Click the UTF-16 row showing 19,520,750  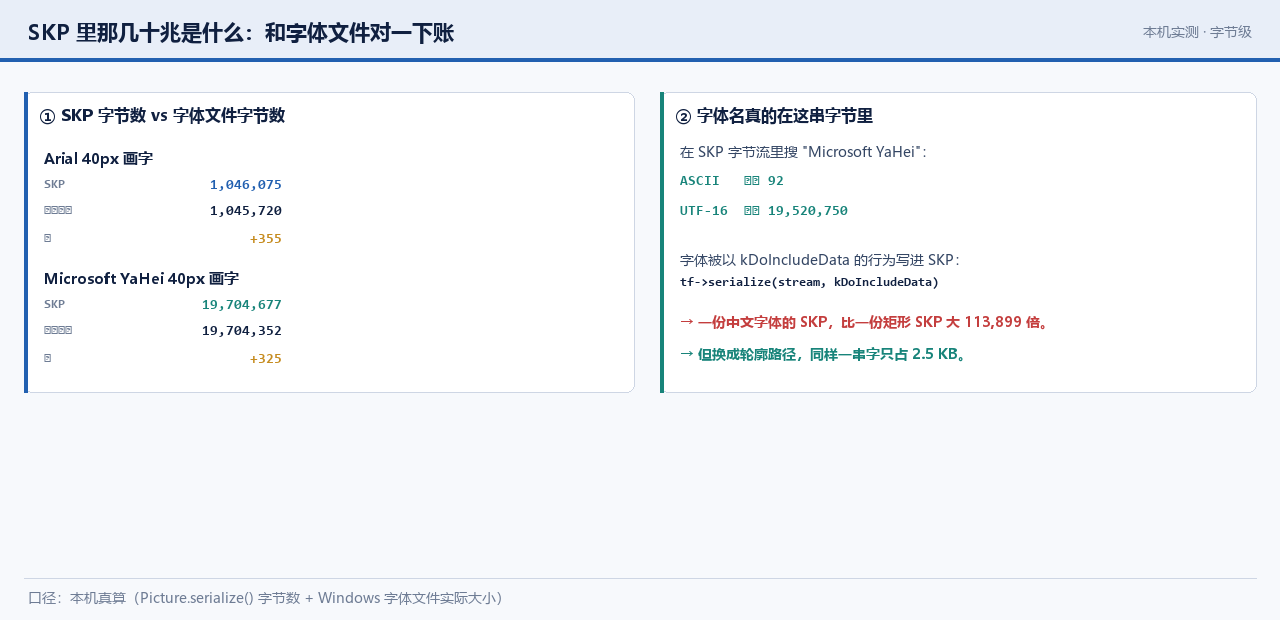click(764, 211)
